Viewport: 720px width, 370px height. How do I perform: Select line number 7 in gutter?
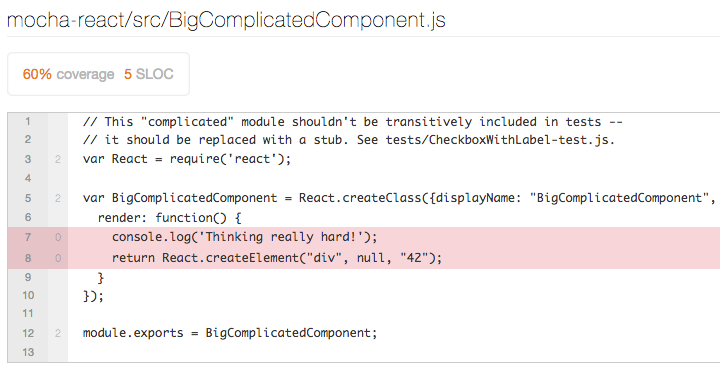click(28, 237)
